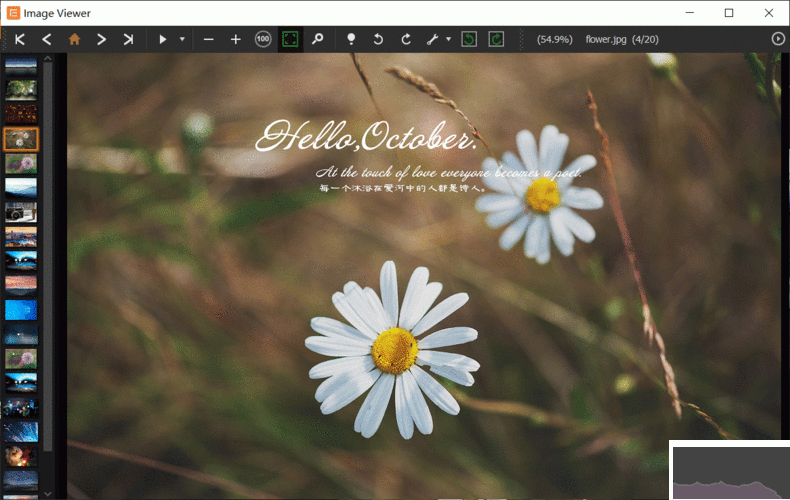Zoom in with the plus icon
The height and width of the screenshot is (500, 790).
point(235,39)
